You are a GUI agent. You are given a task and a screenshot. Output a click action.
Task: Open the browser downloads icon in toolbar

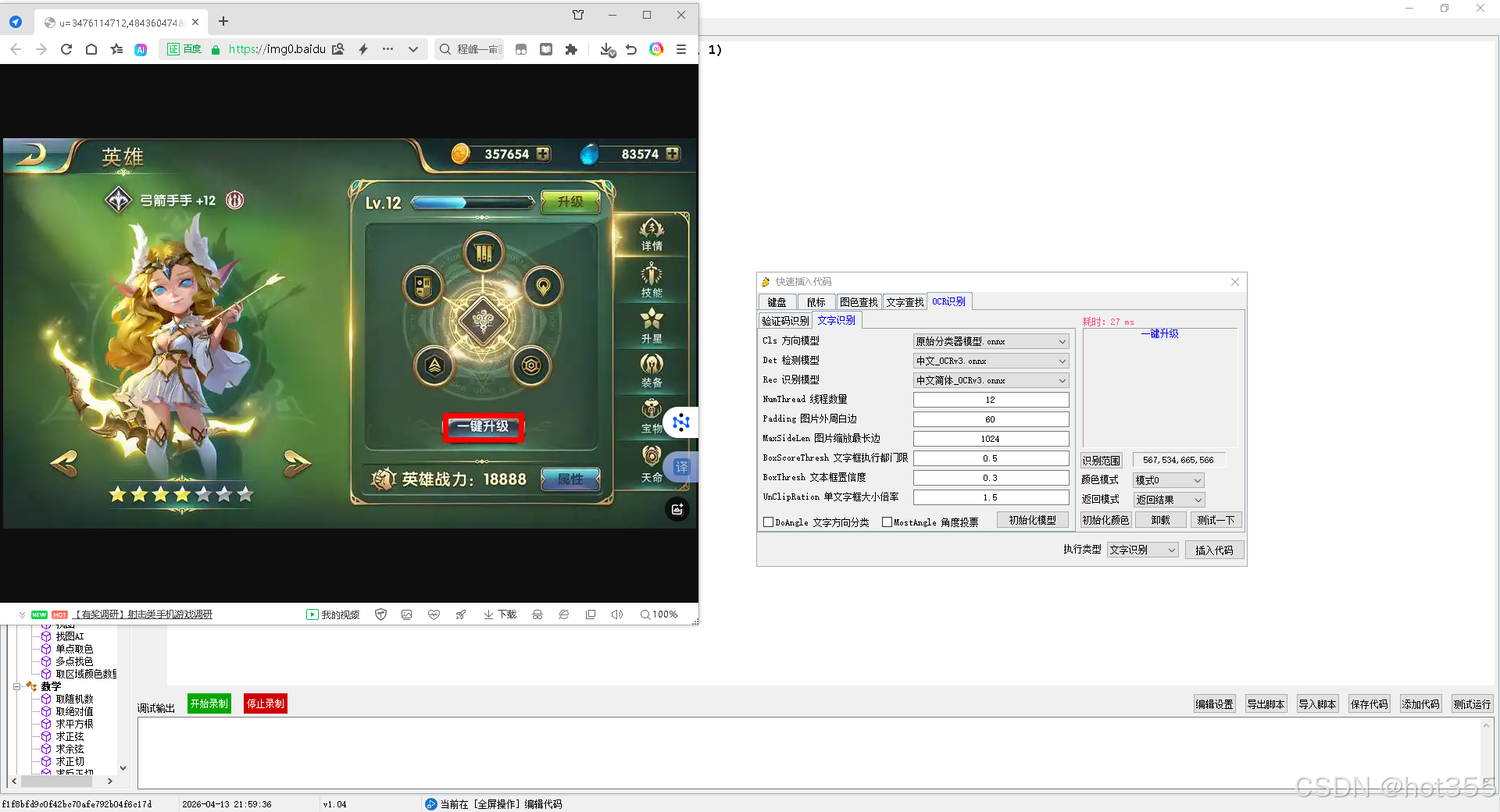pos(607,49)
